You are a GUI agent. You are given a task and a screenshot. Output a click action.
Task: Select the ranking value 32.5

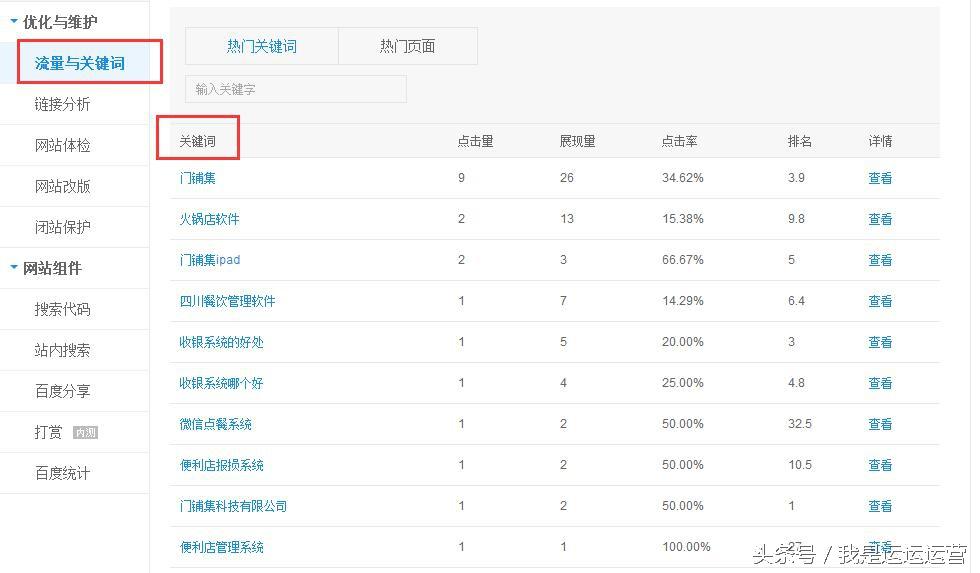(799, 424)
